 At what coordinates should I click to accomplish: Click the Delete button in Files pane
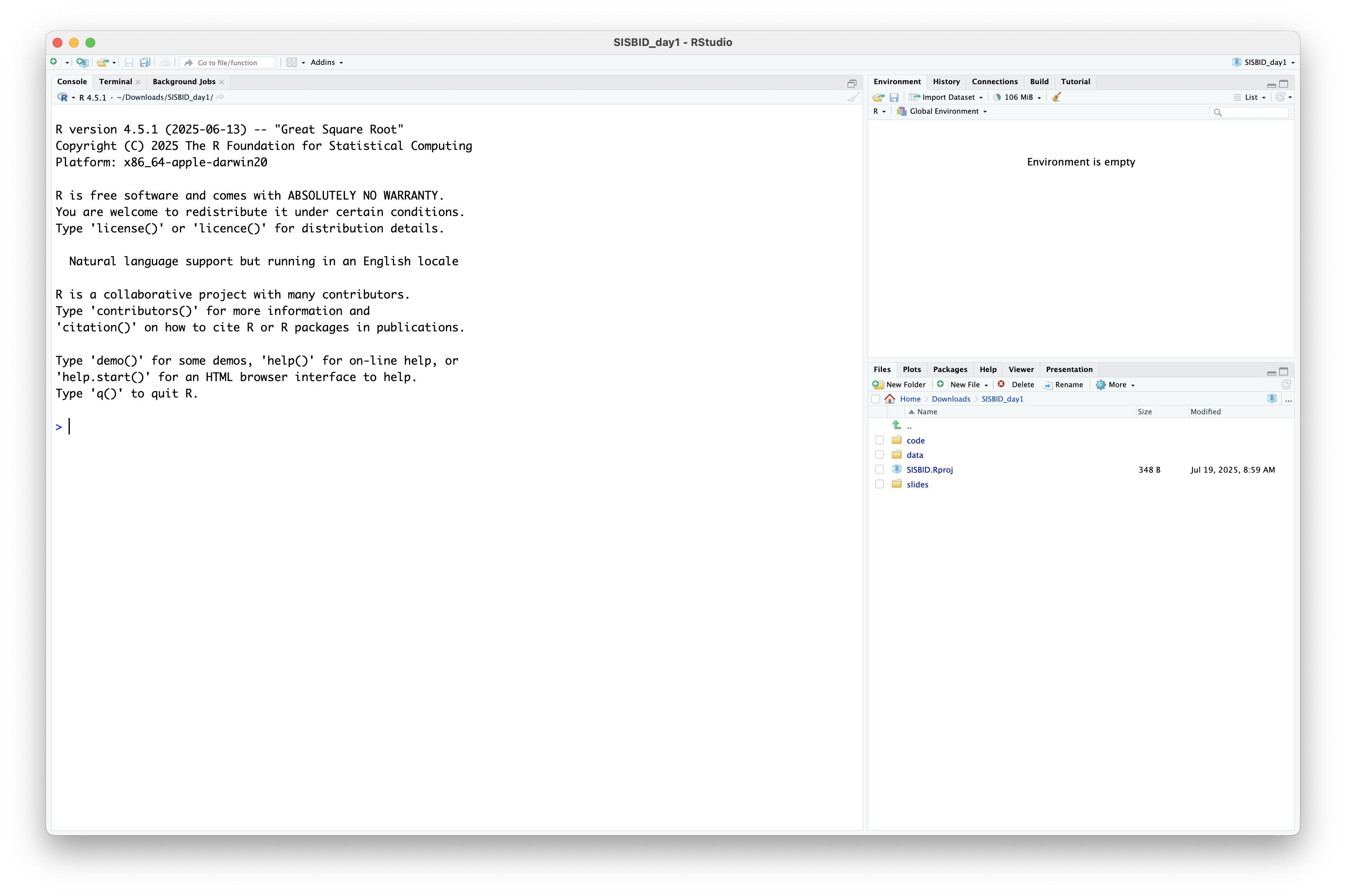point(1016,385)
